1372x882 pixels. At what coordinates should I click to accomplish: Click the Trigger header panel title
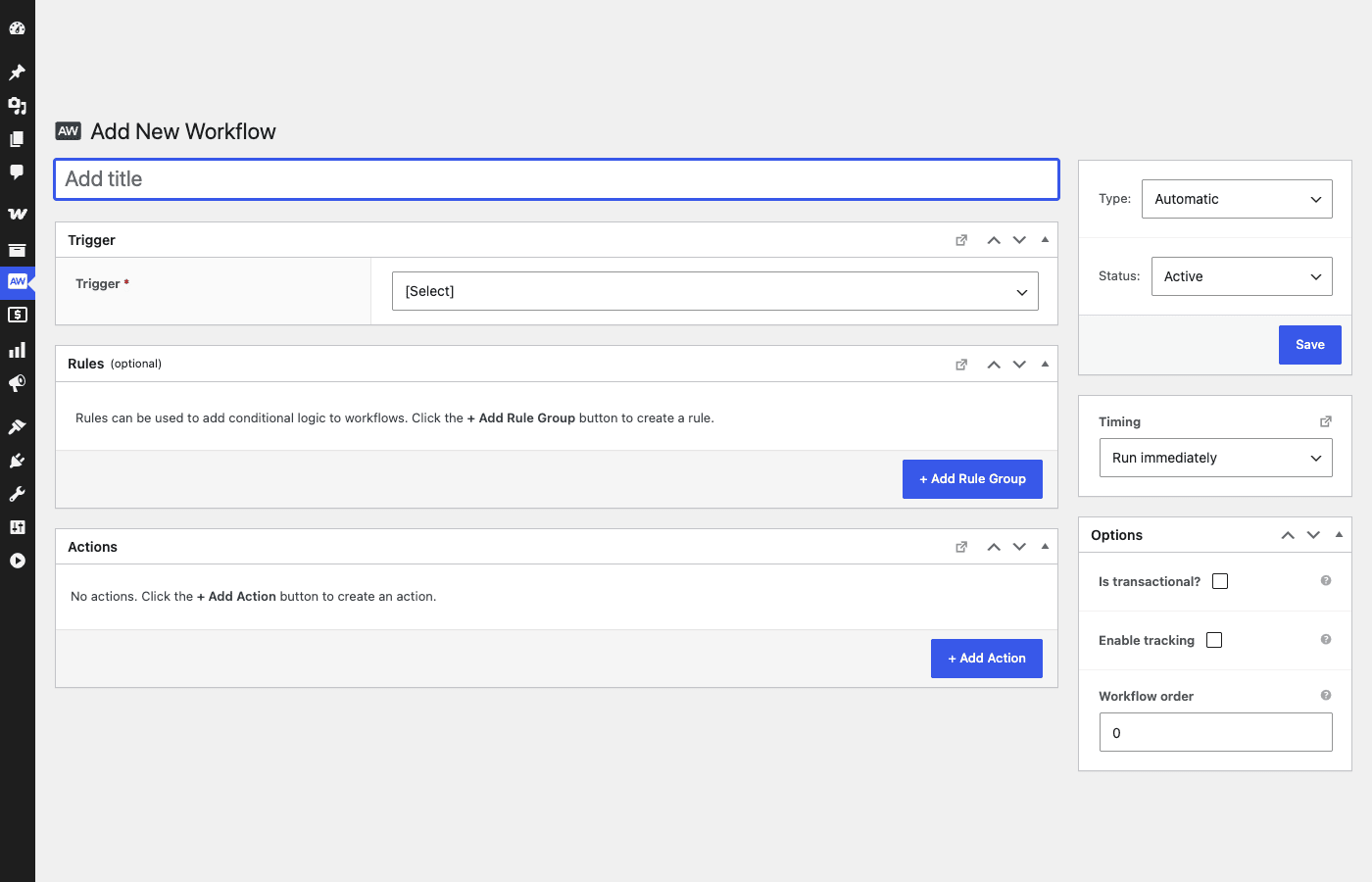point(91,240)
